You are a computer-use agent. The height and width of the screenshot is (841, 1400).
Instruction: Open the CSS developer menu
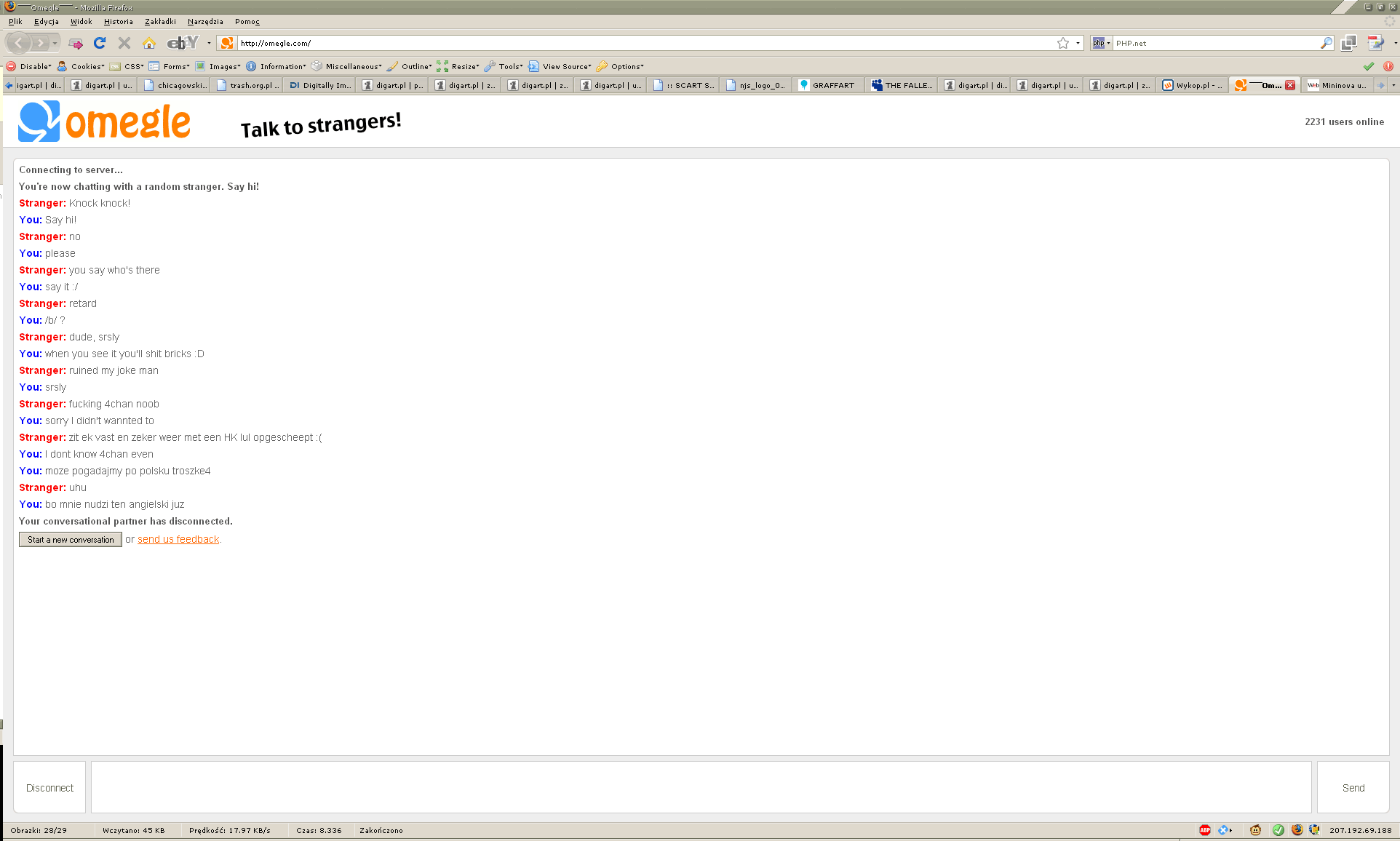(127, 66)
